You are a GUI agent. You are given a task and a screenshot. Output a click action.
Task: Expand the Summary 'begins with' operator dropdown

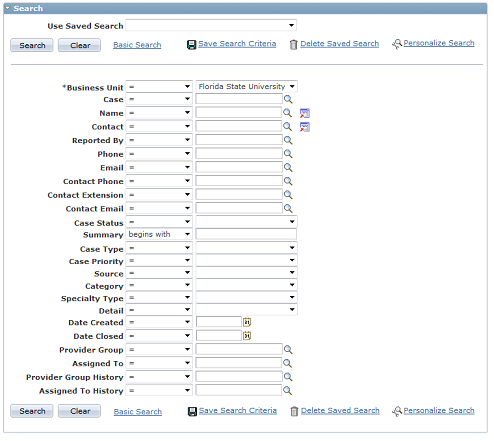pyautogui.click(x=159, y=235)
